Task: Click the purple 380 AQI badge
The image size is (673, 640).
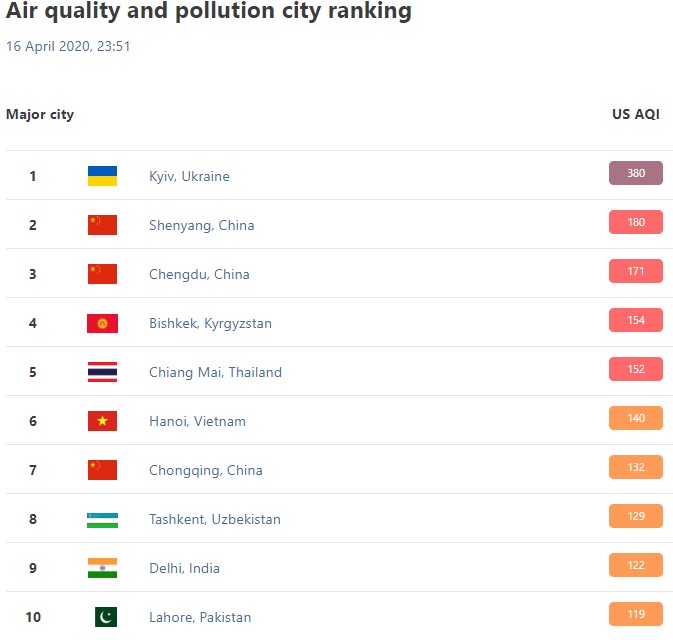Action: (636, 173)
